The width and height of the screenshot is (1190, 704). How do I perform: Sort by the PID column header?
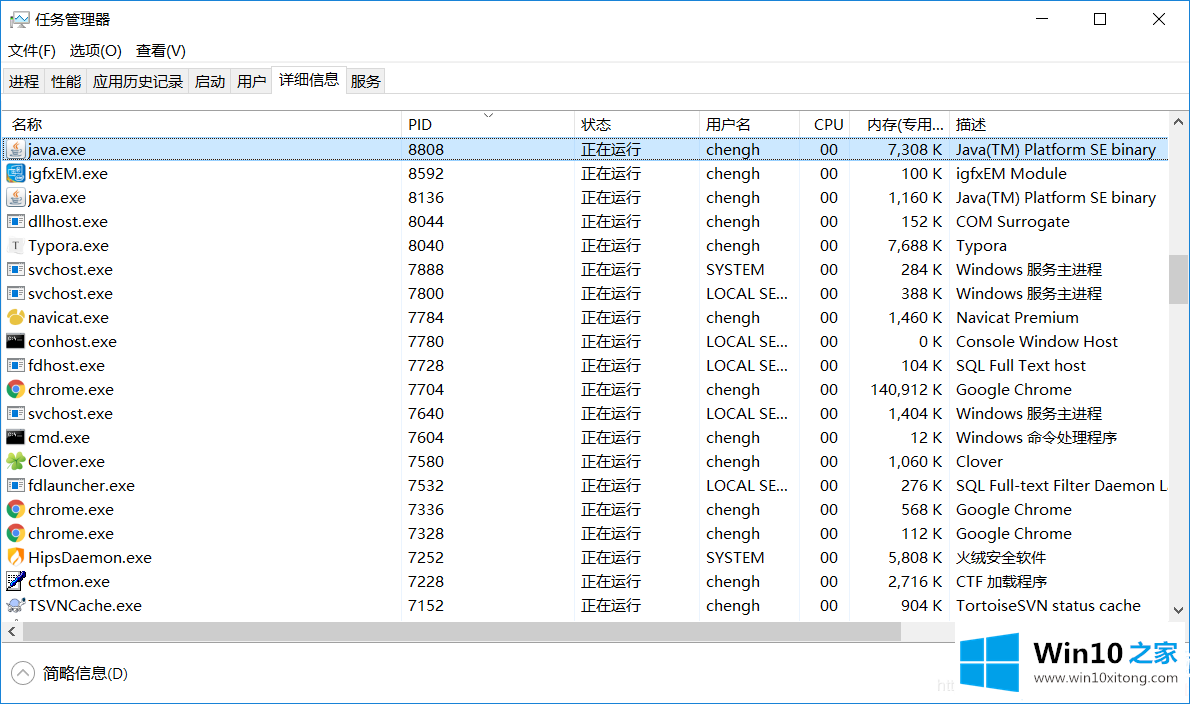point(487,124)
